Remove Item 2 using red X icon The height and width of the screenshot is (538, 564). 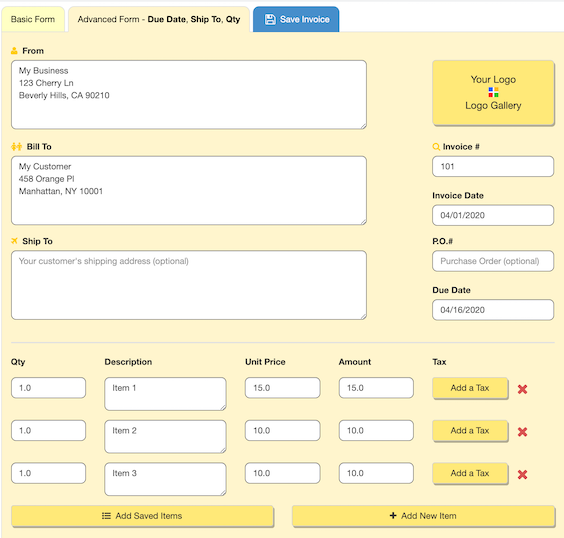522,432
